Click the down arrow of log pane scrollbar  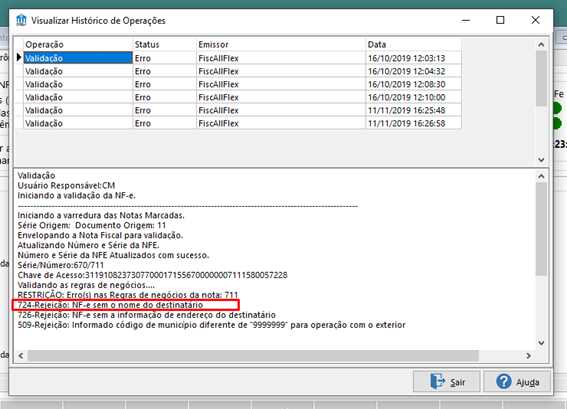click(x=541, y=342)
